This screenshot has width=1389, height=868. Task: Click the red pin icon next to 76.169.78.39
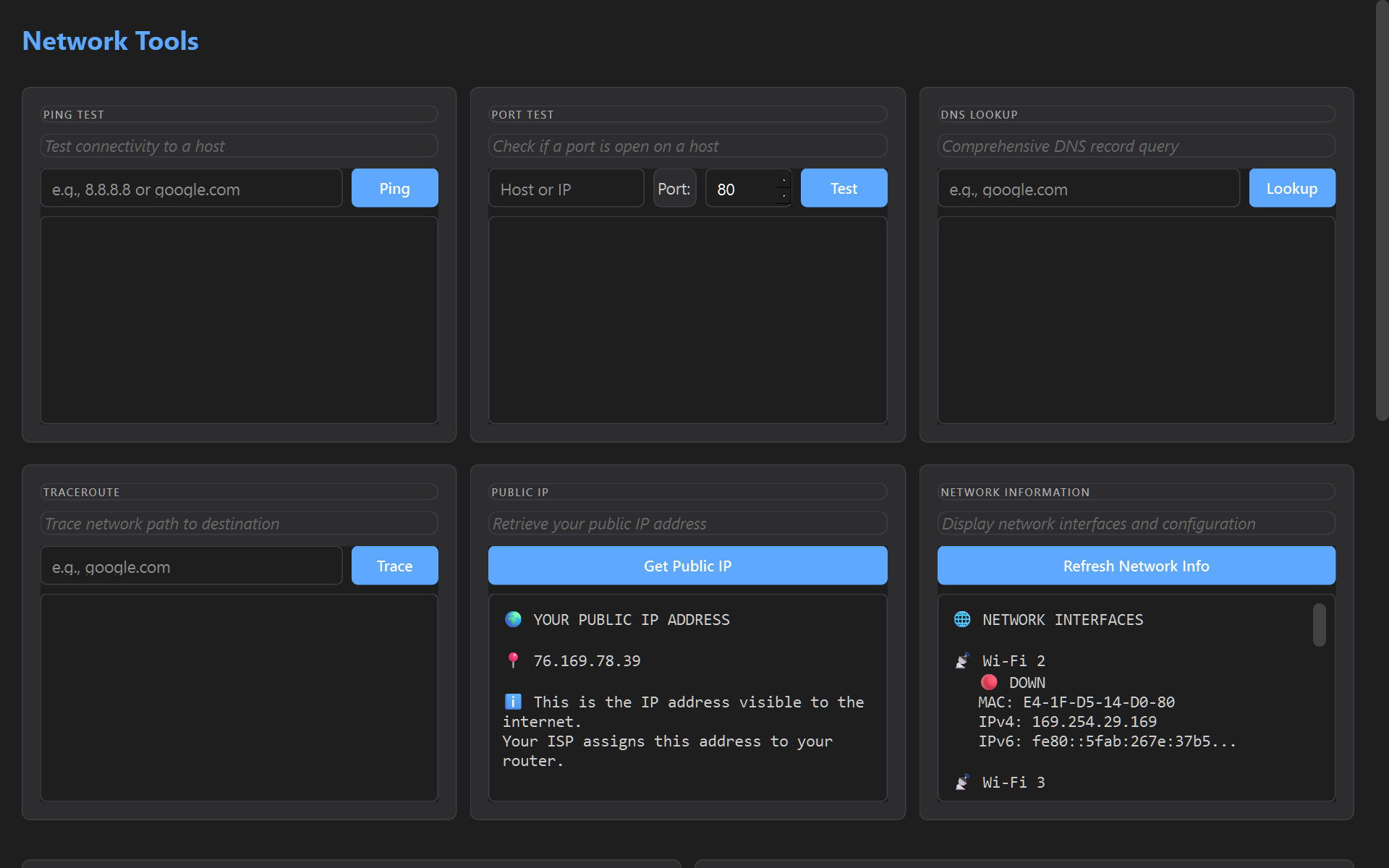[513, 660]
